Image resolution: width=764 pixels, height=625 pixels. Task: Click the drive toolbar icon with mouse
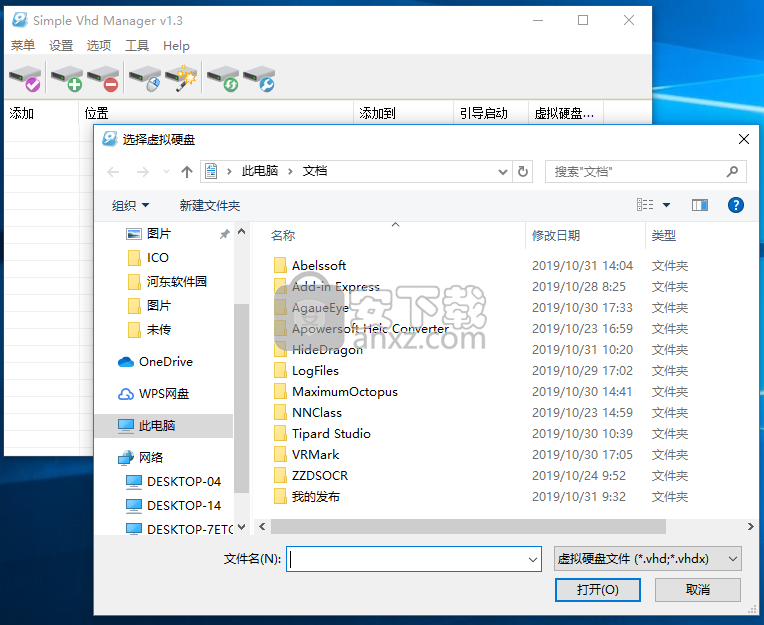tap(145, 78)
